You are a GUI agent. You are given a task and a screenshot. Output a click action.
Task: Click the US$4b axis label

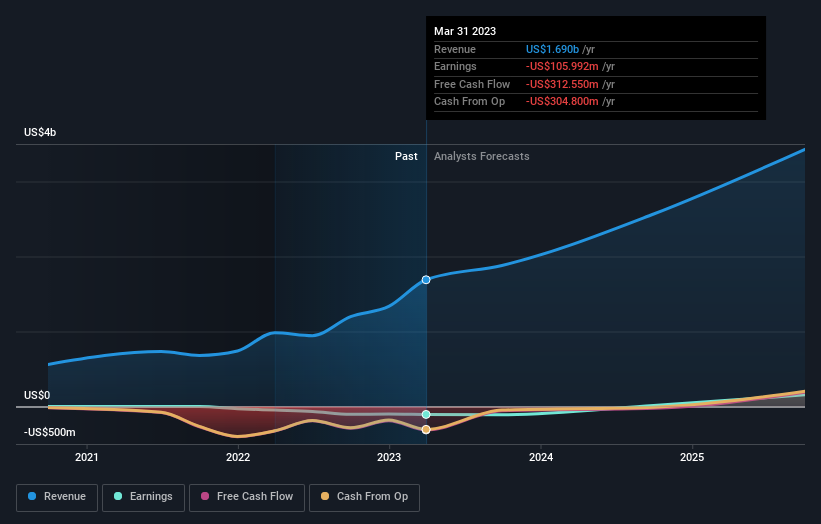[x=40, y=132]
